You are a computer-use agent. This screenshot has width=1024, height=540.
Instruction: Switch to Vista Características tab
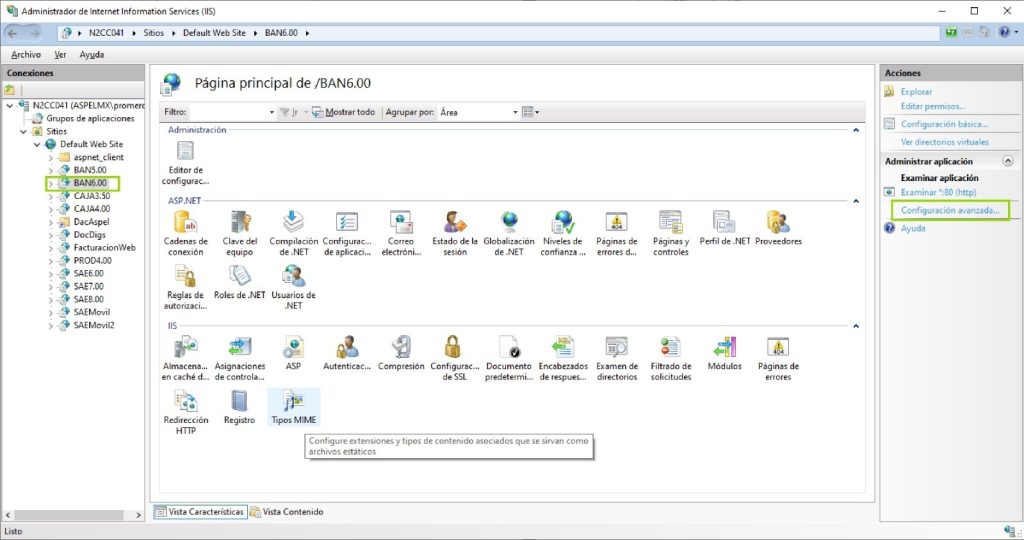(200, 512)
